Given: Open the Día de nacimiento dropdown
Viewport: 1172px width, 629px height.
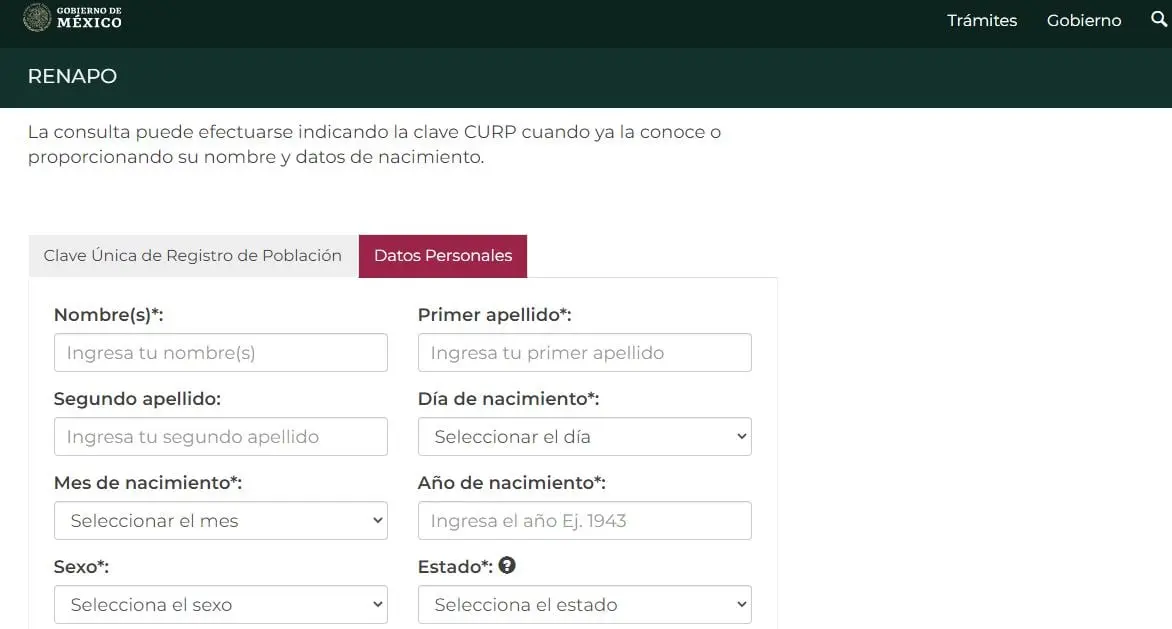Looking at the screenshot, I should point(585,436).
